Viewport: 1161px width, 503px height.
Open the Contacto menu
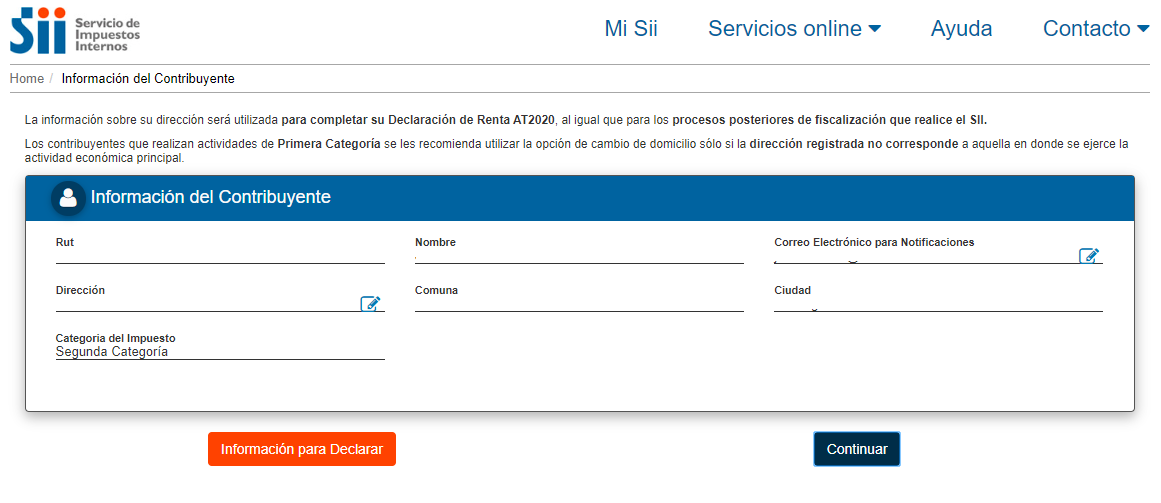[1096, 29]
